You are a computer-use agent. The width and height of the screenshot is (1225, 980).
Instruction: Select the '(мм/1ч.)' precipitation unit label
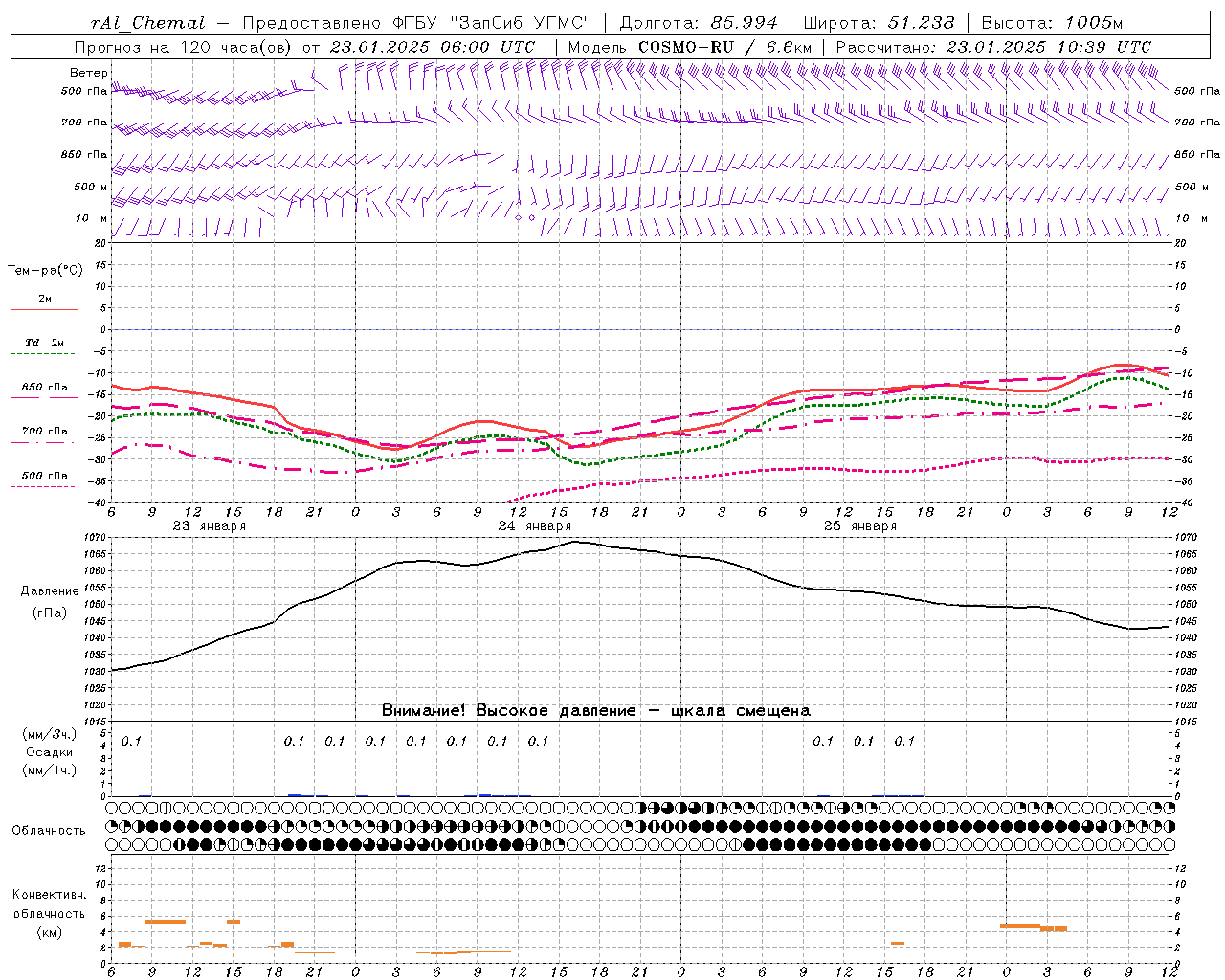point(50,770)
